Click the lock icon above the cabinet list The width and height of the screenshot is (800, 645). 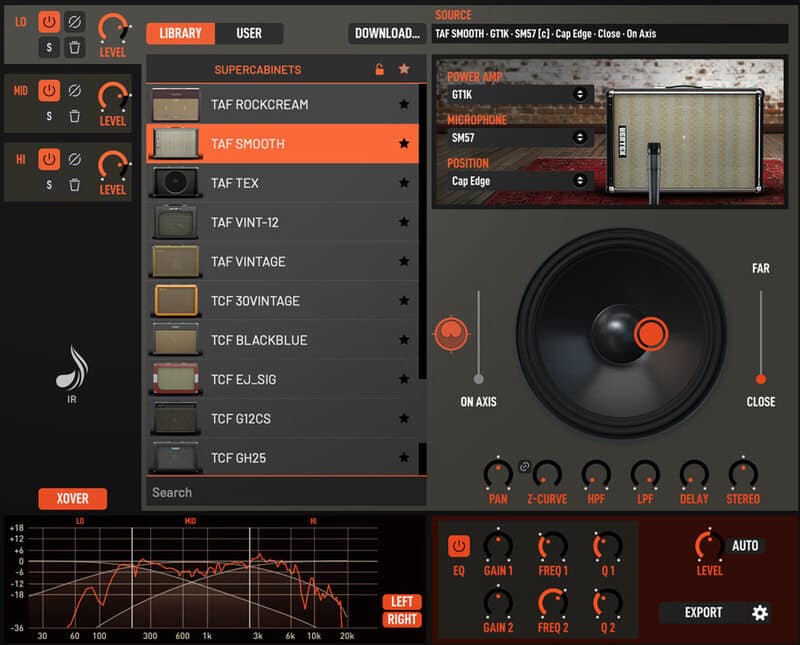[379, 68]
